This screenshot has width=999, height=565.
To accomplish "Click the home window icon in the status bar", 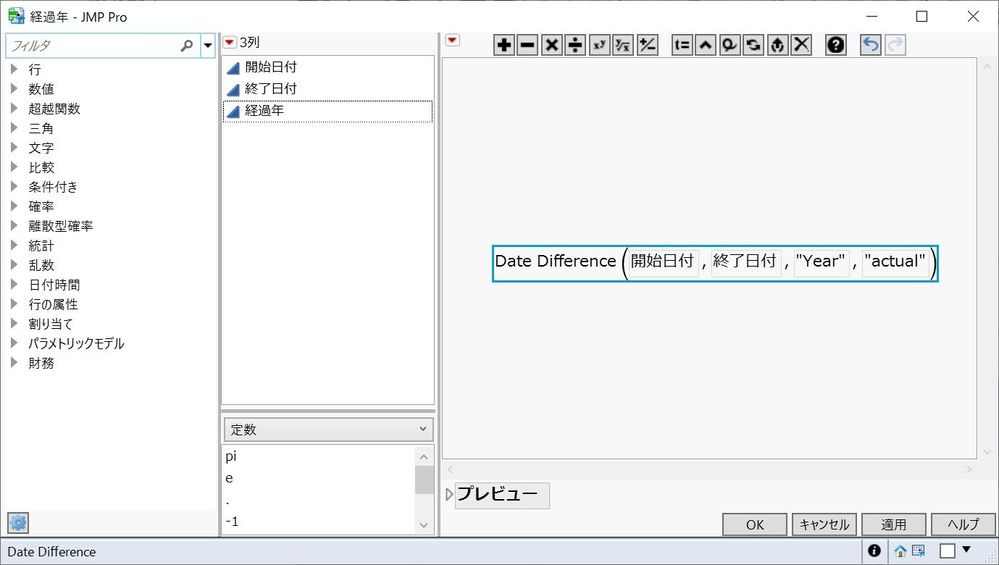I will (x=900, y=551).
